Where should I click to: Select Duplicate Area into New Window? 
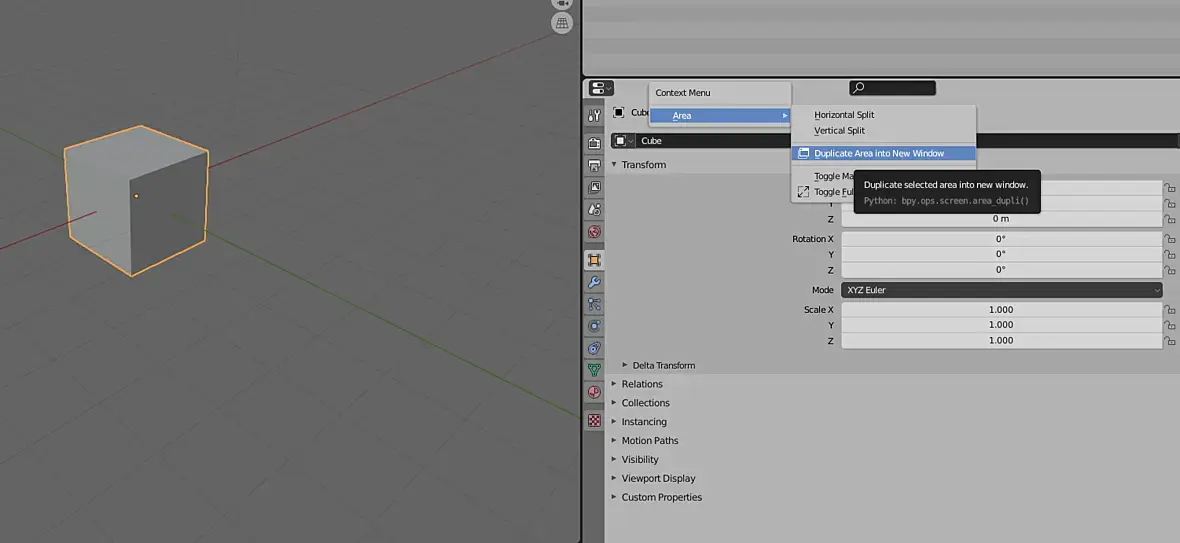pos(883,153)
